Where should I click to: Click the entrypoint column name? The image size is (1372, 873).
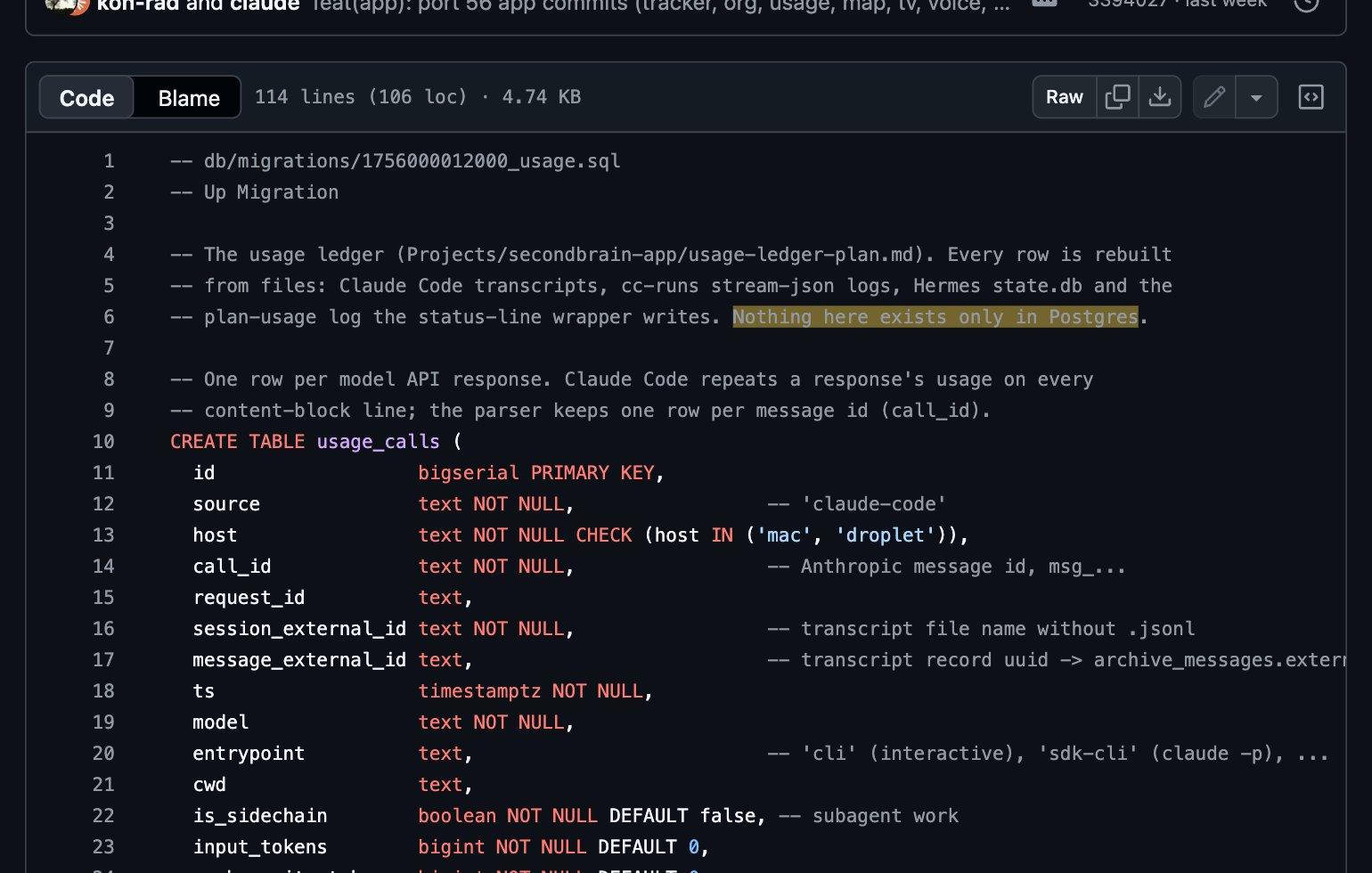coord(249,754)
